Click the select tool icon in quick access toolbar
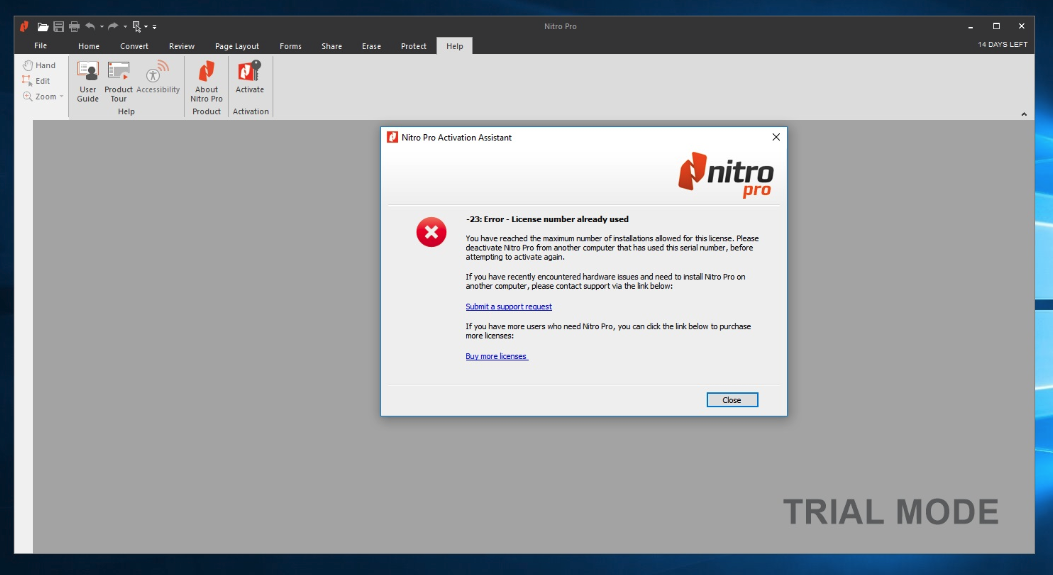1053x575 pixels. (x=137, y=27)
